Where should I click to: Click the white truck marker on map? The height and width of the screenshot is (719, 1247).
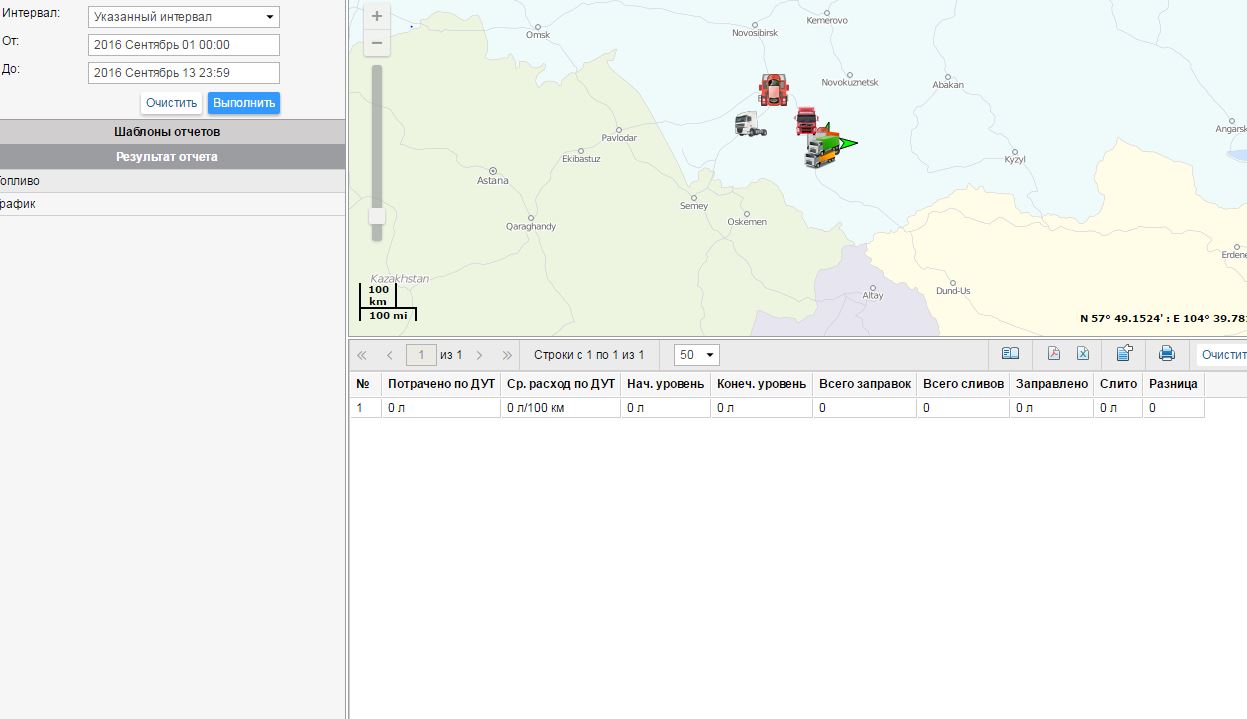(x=749, y=125)
